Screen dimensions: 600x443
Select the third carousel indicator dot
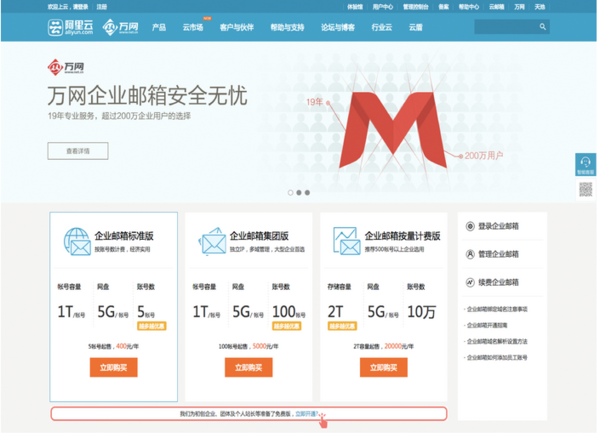(x=307, y=193)
